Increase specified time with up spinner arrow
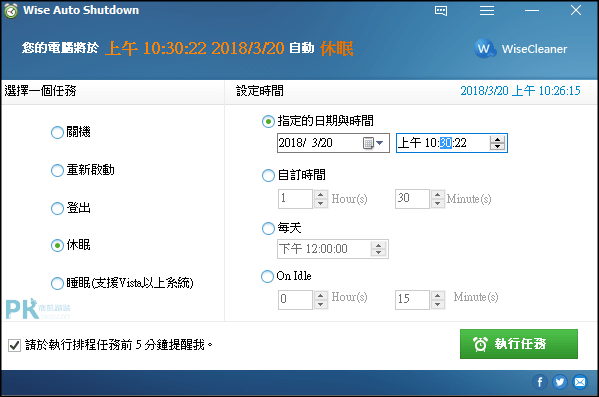Image resolution: width=599 pixels, height=397 pixels. [497, 139]
